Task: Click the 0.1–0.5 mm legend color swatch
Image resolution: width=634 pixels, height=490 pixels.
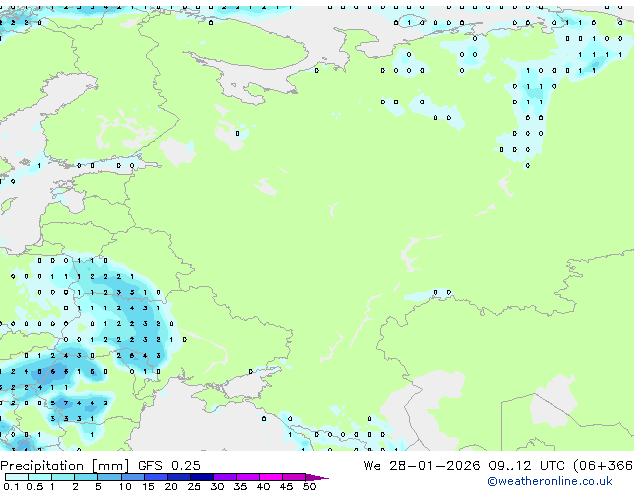Action: click(17, 477)
